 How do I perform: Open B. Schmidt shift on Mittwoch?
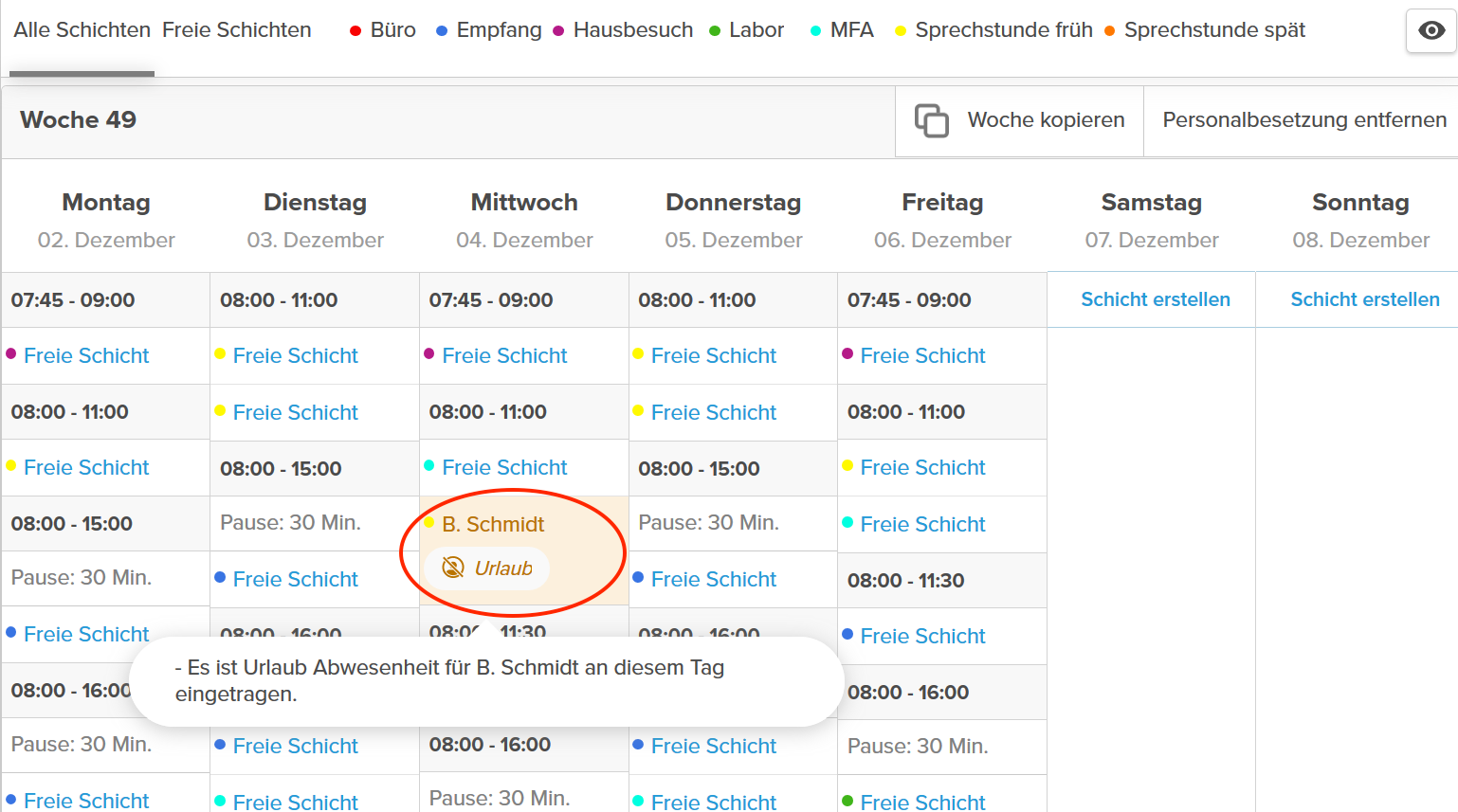pos(493,524)
